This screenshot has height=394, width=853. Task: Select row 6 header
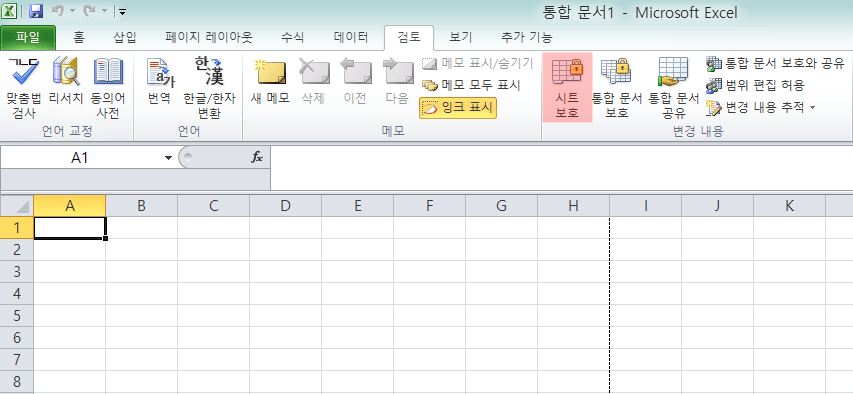(17, 338)
